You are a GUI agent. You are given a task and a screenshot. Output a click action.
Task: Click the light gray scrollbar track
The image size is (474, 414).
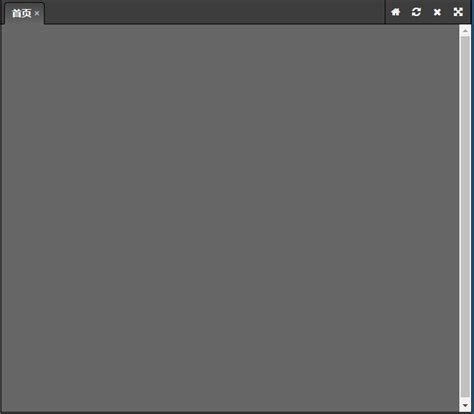[x=465, y=217]
